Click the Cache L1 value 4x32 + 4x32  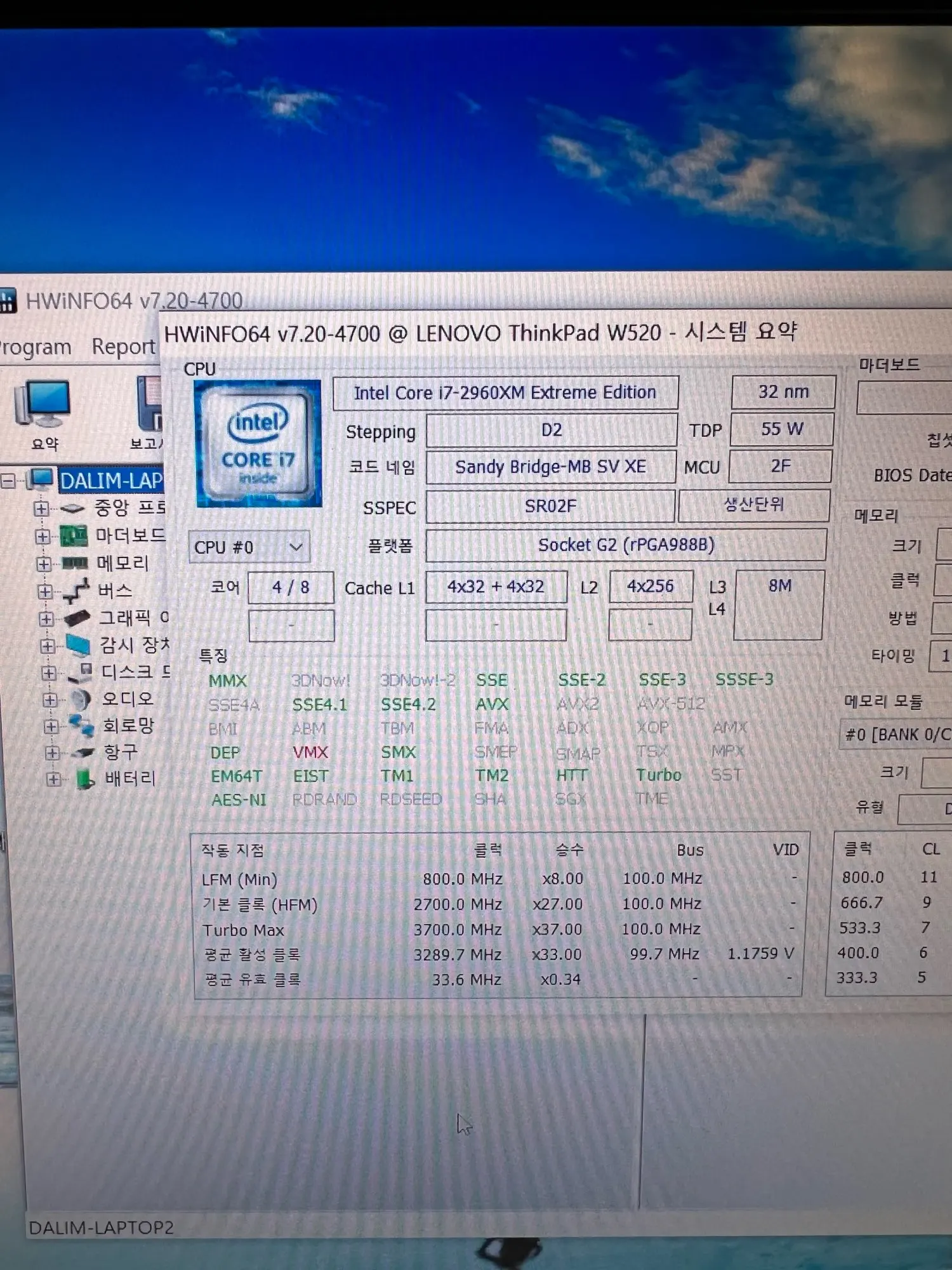[496, 587]
